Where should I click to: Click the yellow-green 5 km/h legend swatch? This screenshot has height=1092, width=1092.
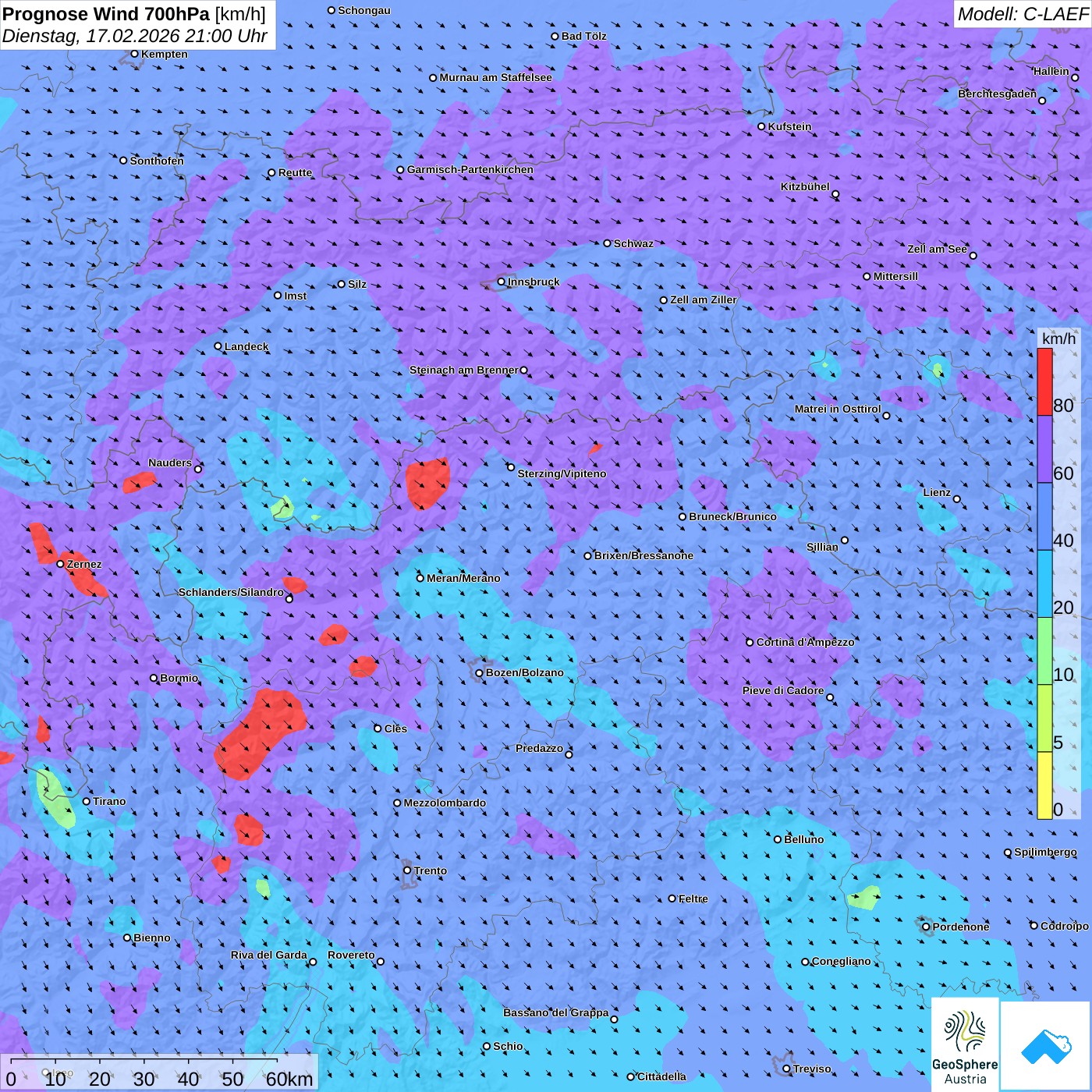click(x=1044, y=718)
